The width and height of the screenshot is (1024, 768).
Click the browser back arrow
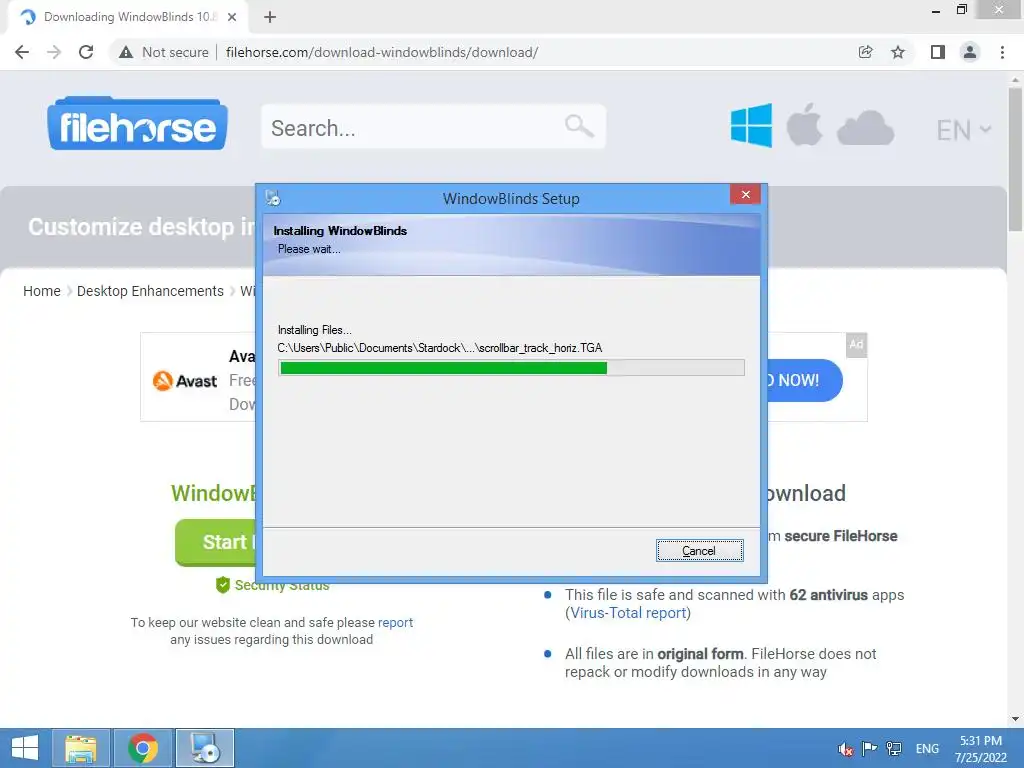(22, 52)
